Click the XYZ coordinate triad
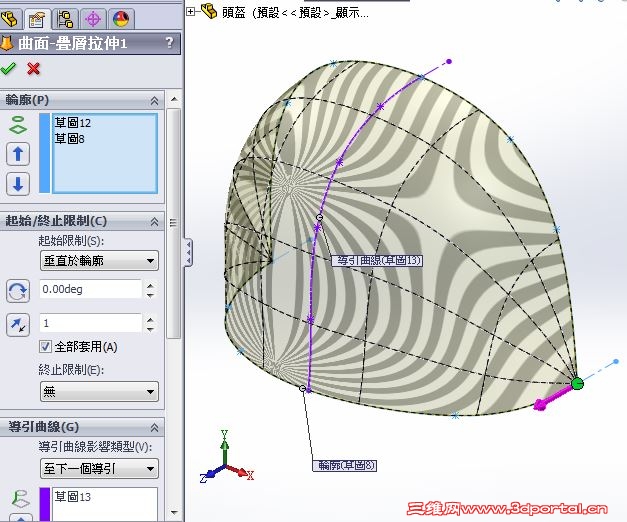627x522 pixels. coord(226,457)
